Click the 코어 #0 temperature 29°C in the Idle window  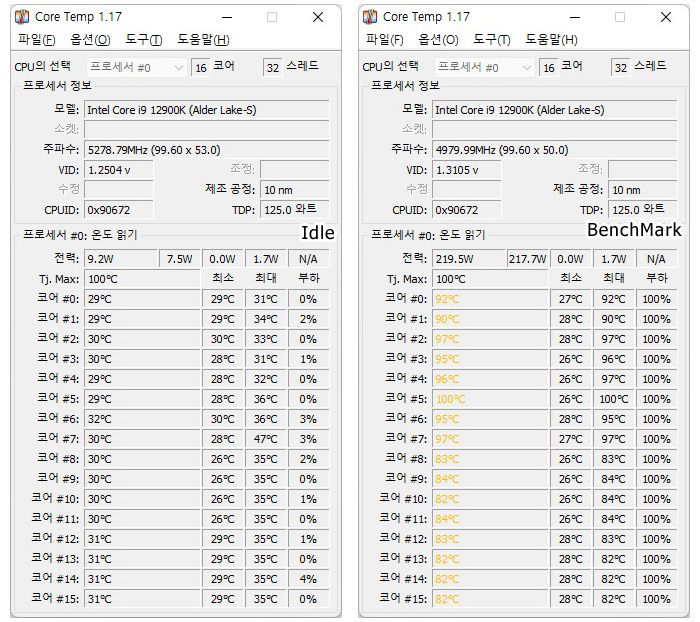pos(142,299)
